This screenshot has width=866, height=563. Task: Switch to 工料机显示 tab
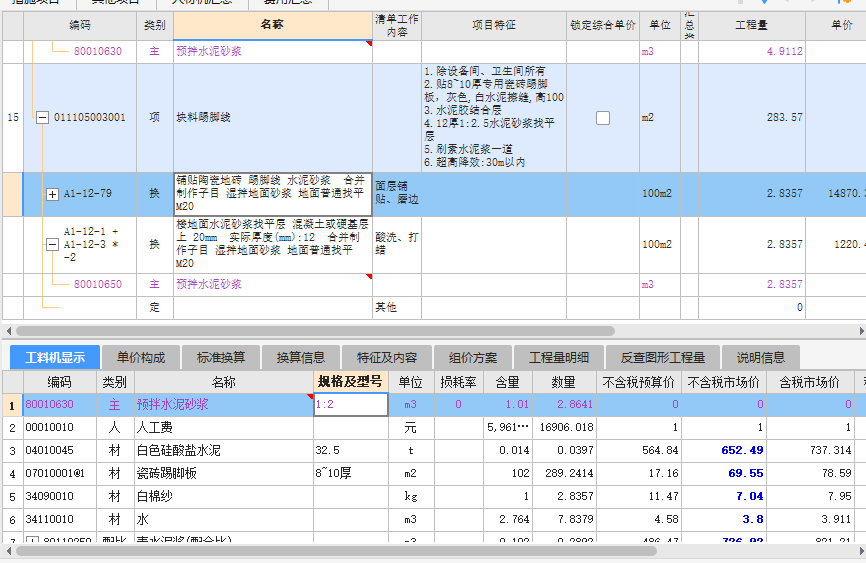tap(55, 357)
